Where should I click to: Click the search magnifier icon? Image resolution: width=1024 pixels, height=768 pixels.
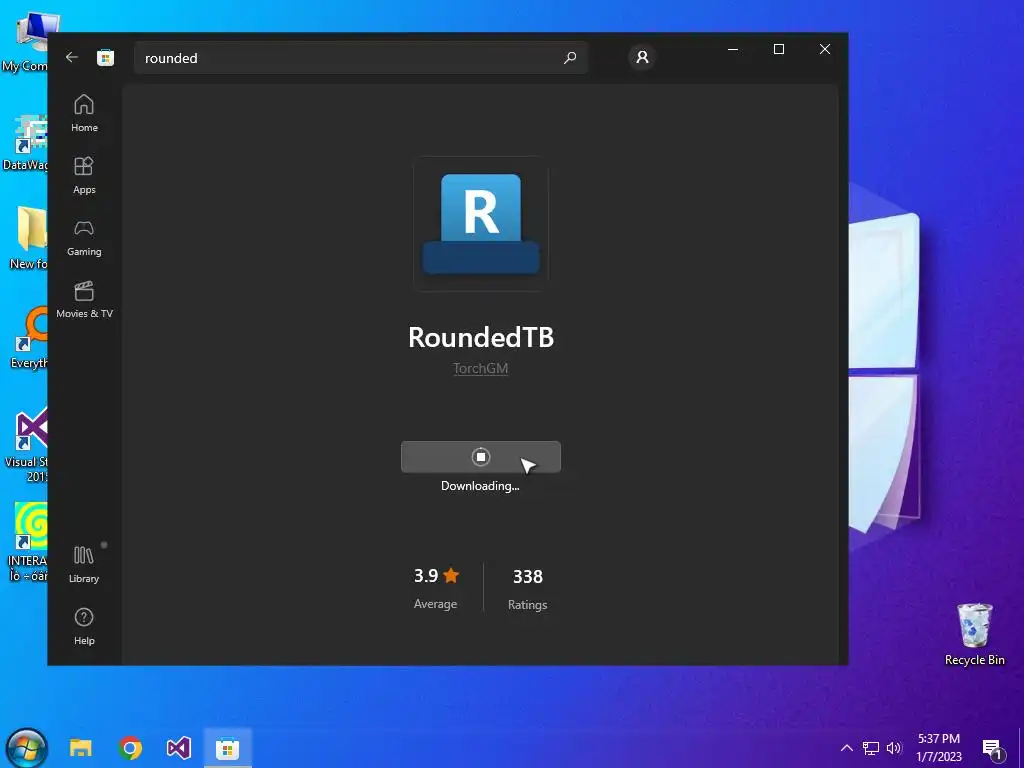(570, 57)
